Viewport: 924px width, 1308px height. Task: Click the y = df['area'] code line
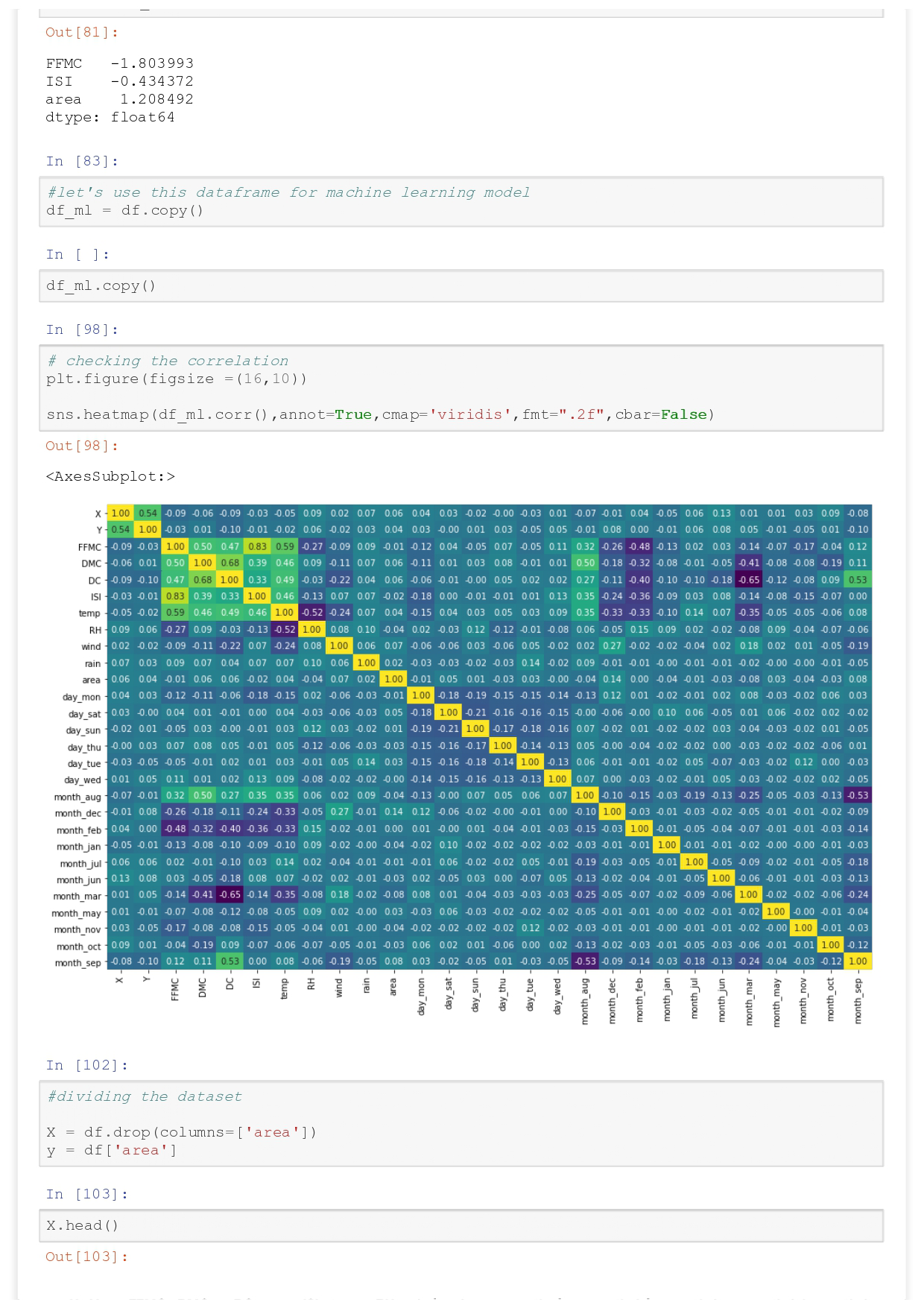pos(112,1150)
